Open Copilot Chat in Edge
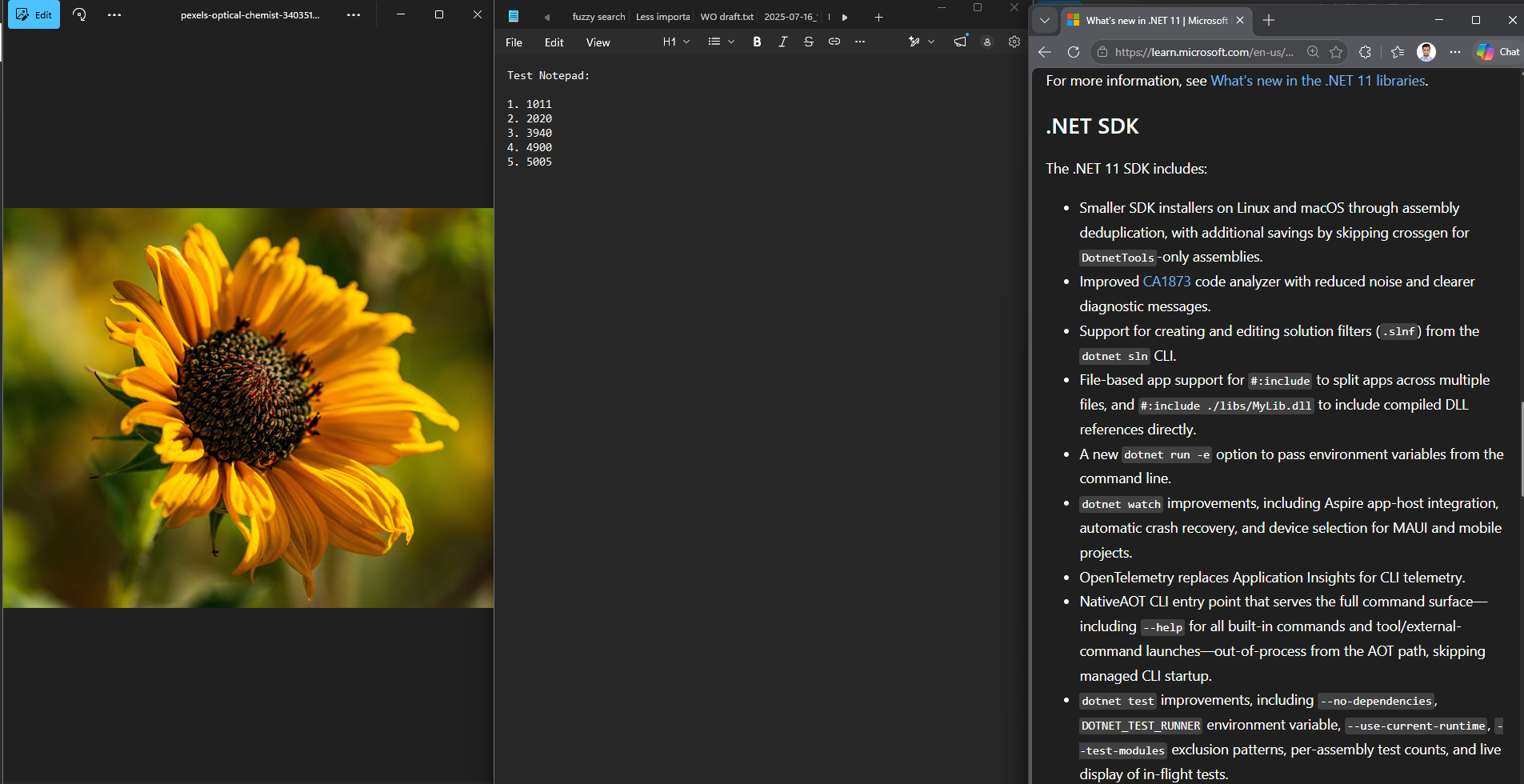Viewport: 1524px width, 784px height. 1498,52
